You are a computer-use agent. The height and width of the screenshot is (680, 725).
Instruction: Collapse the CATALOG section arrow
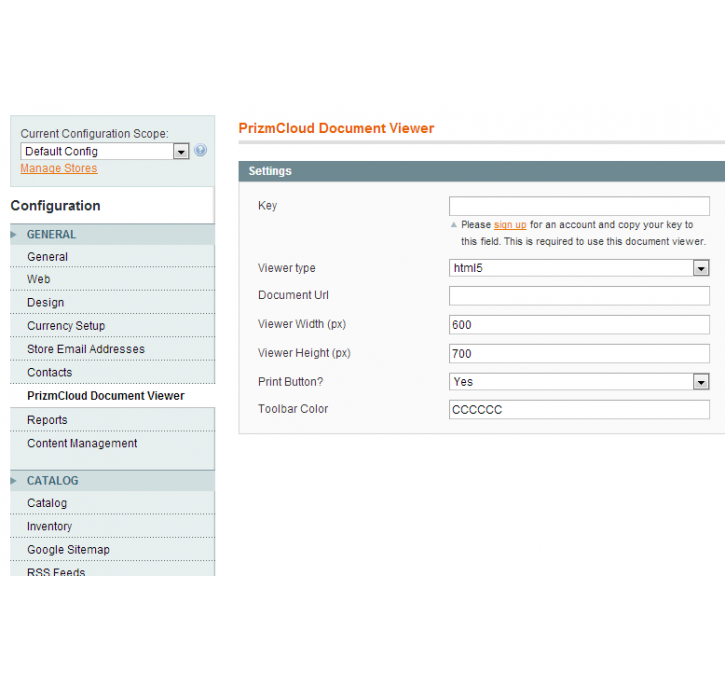click(13, 481)
